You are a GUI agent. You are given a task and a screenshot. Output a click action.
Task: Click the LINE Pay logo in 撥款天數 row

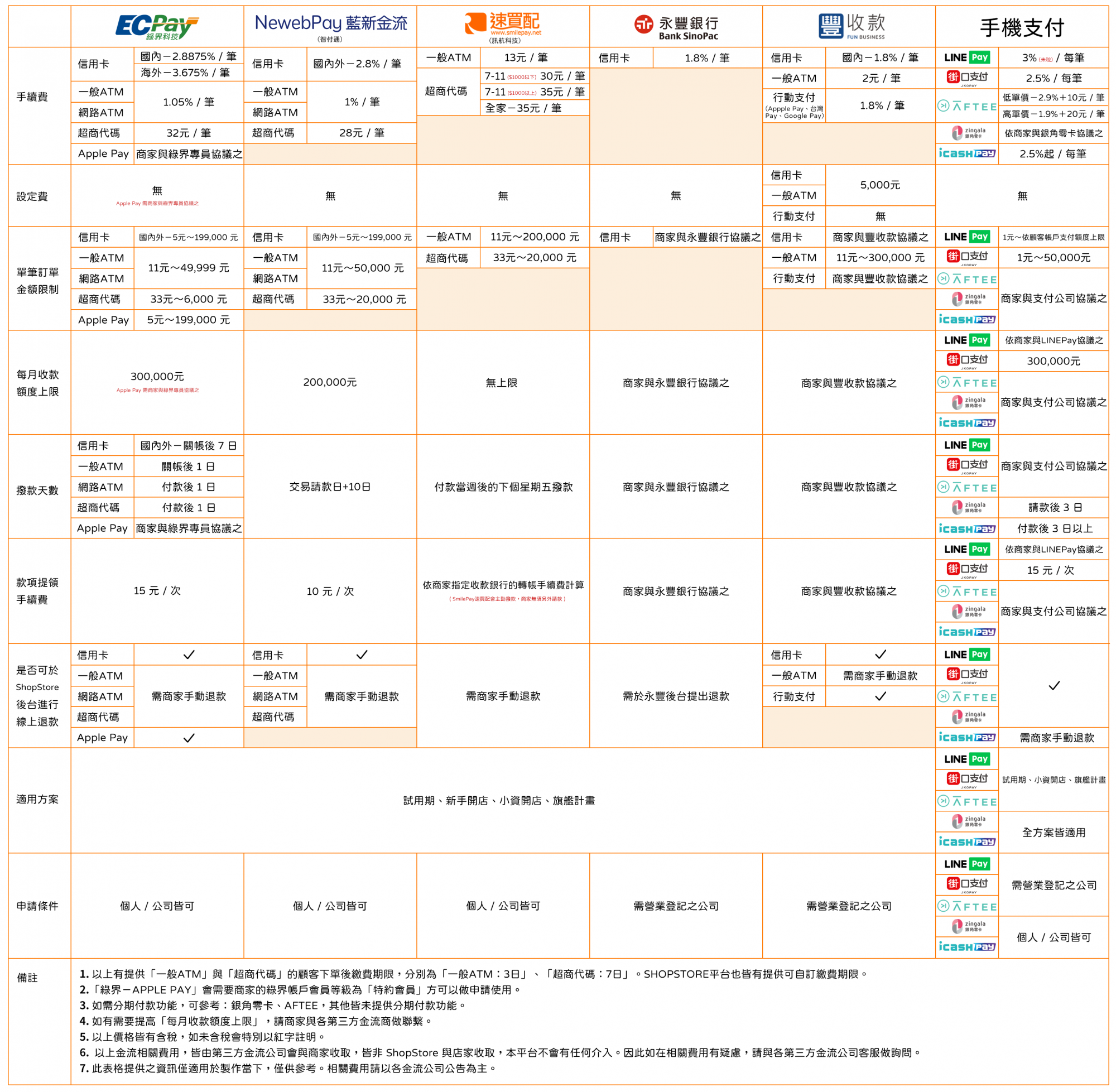(967, 445)
